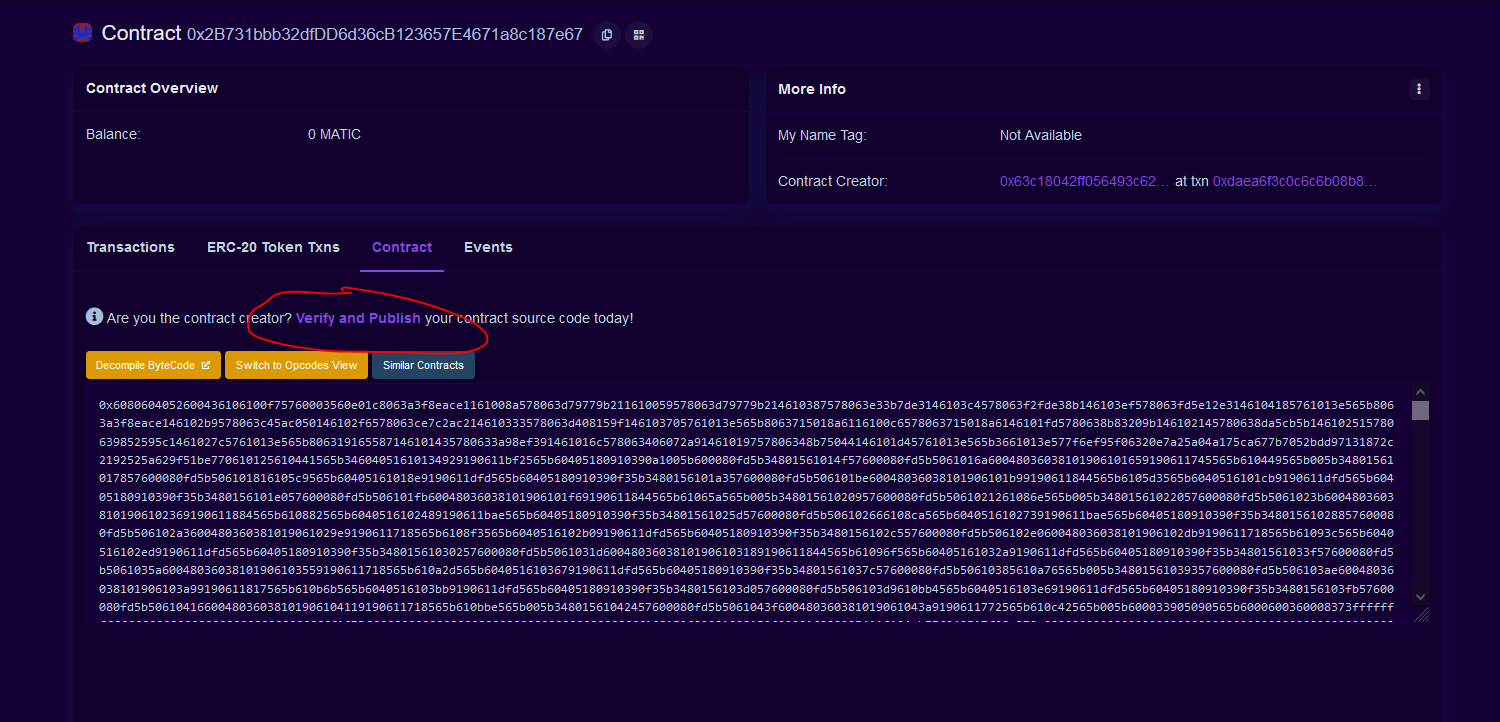The image size is (1500, 722).
Task: Click the bytecode scrollbar thumb
Action: (1420, 411)
